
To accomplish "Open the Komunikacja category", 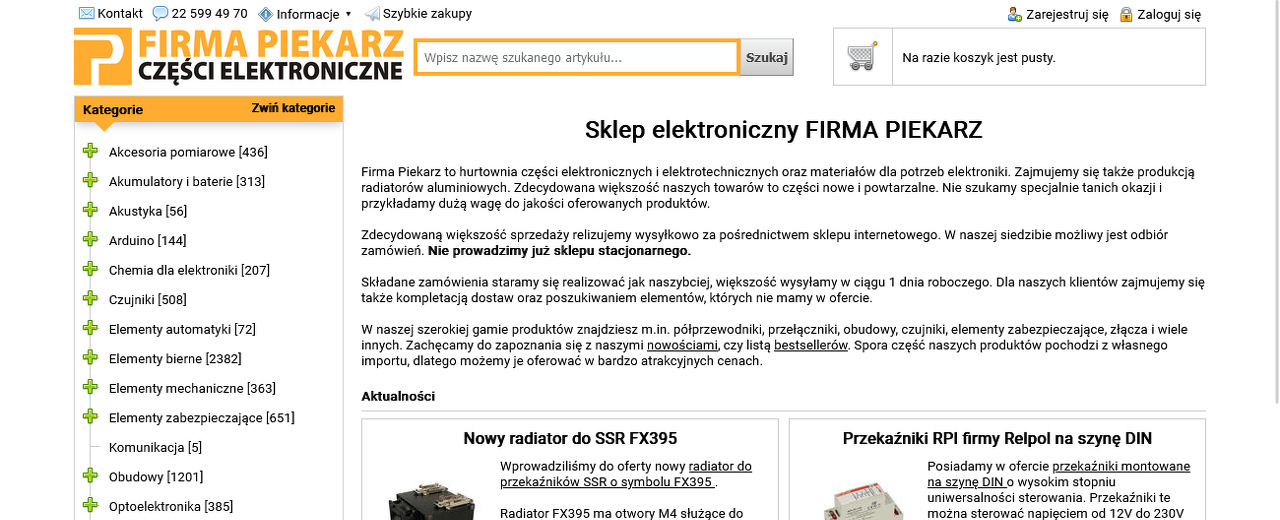I will [155, 447].
